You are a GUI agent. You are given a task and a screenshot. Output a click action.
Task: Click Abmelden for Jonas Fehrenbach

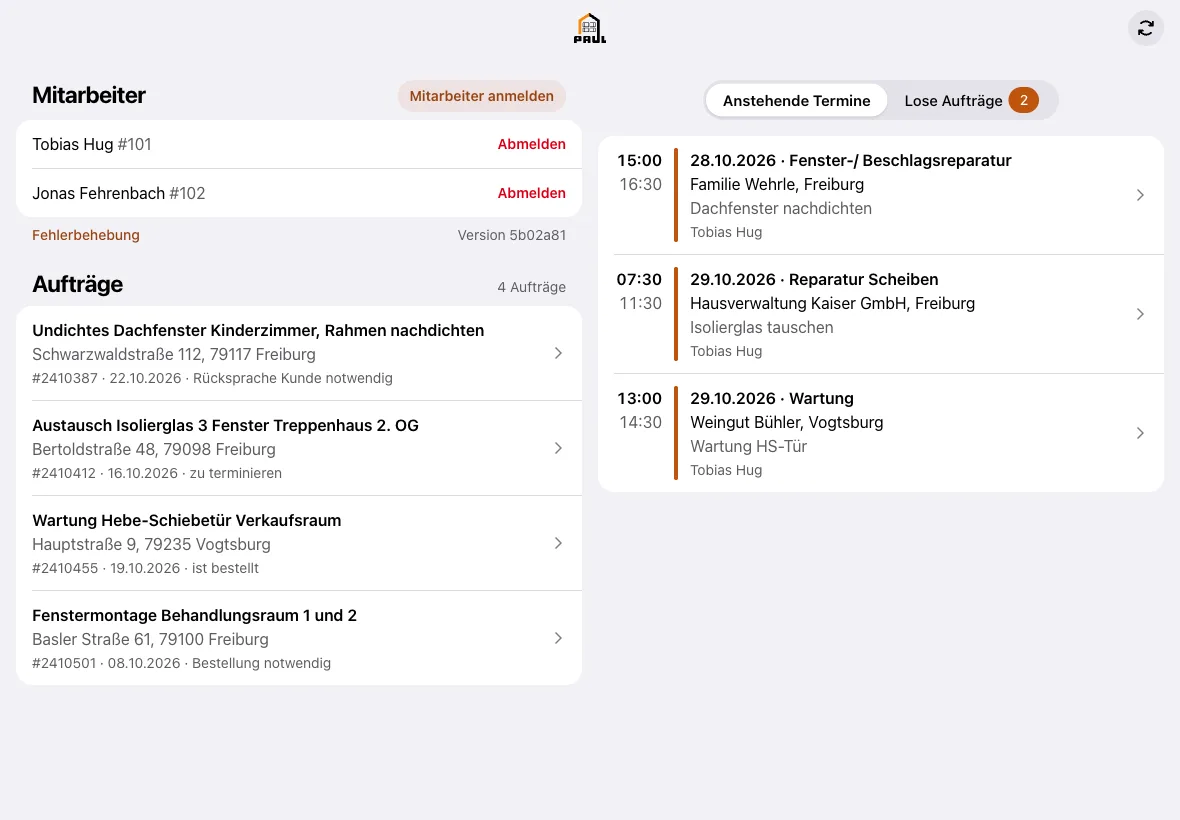click(x=531, y=193)
